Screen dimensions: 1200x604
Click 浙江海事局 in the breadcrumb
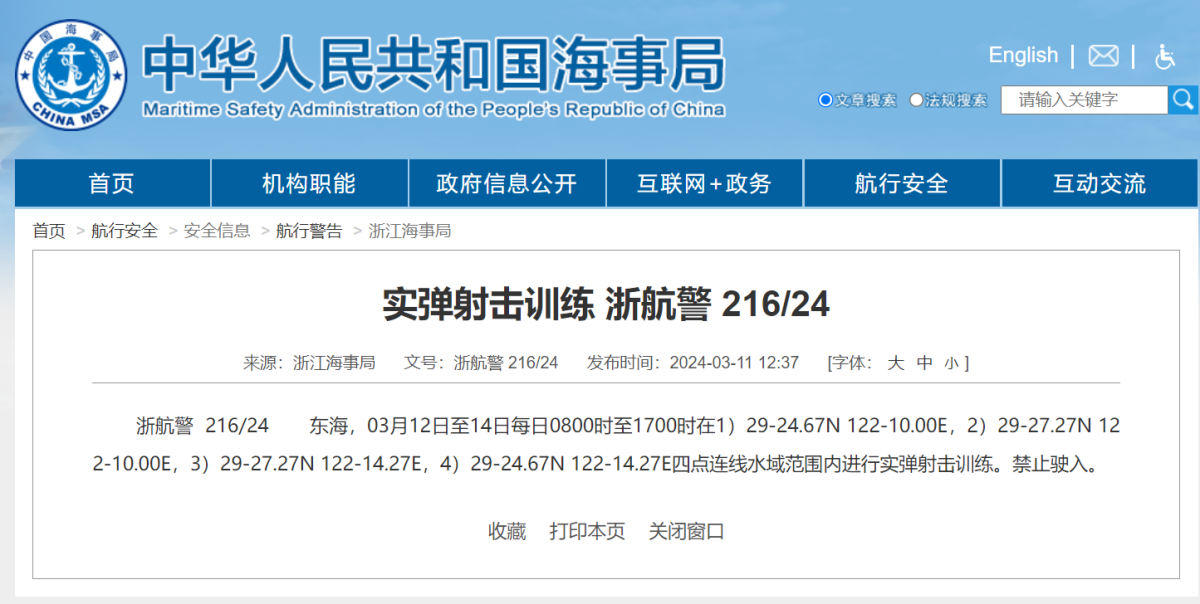pos(410,231)
